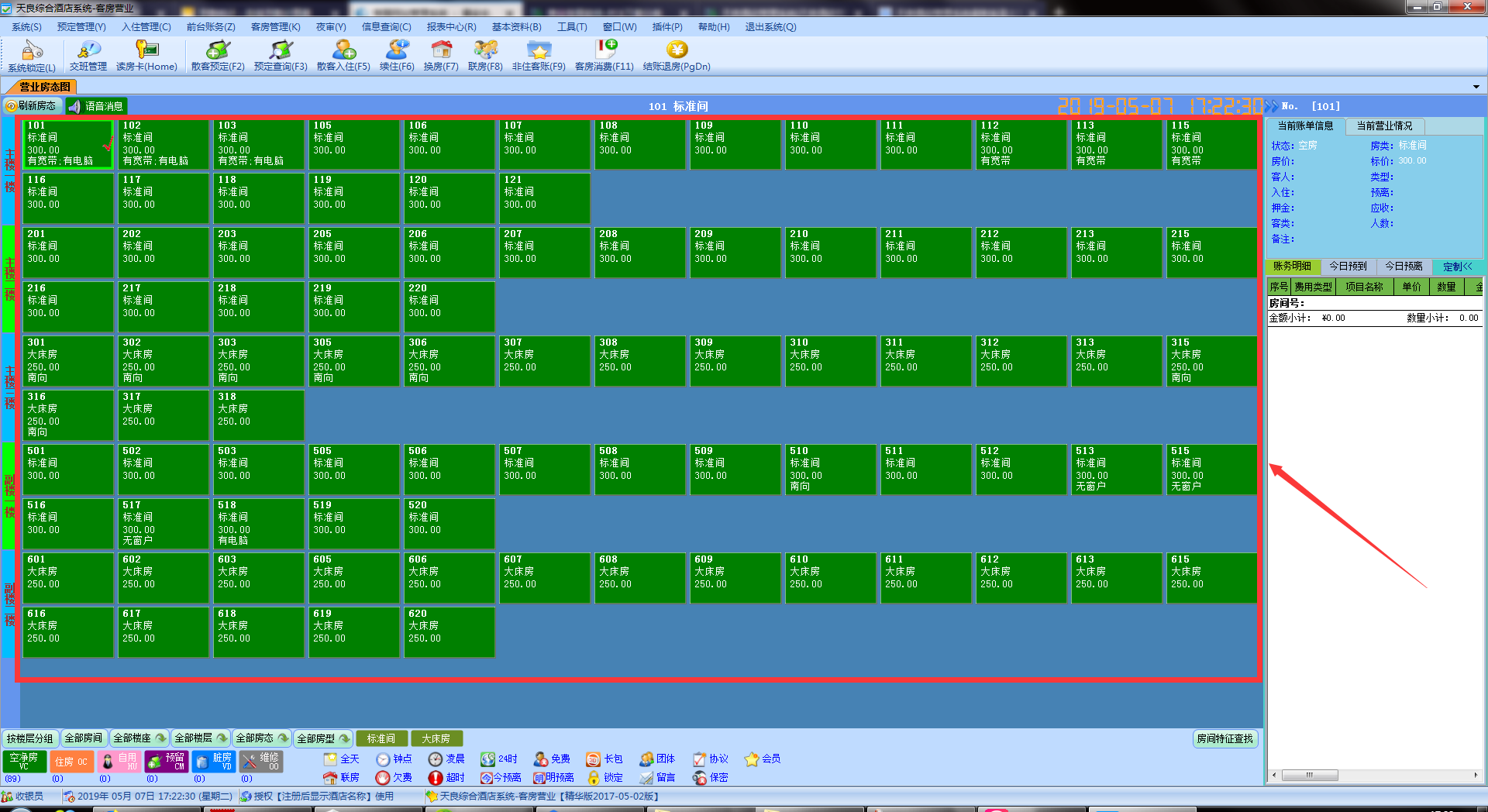Click 换房(F7) change room icon
The image size is (1488, 812).
tap(441, 51)
